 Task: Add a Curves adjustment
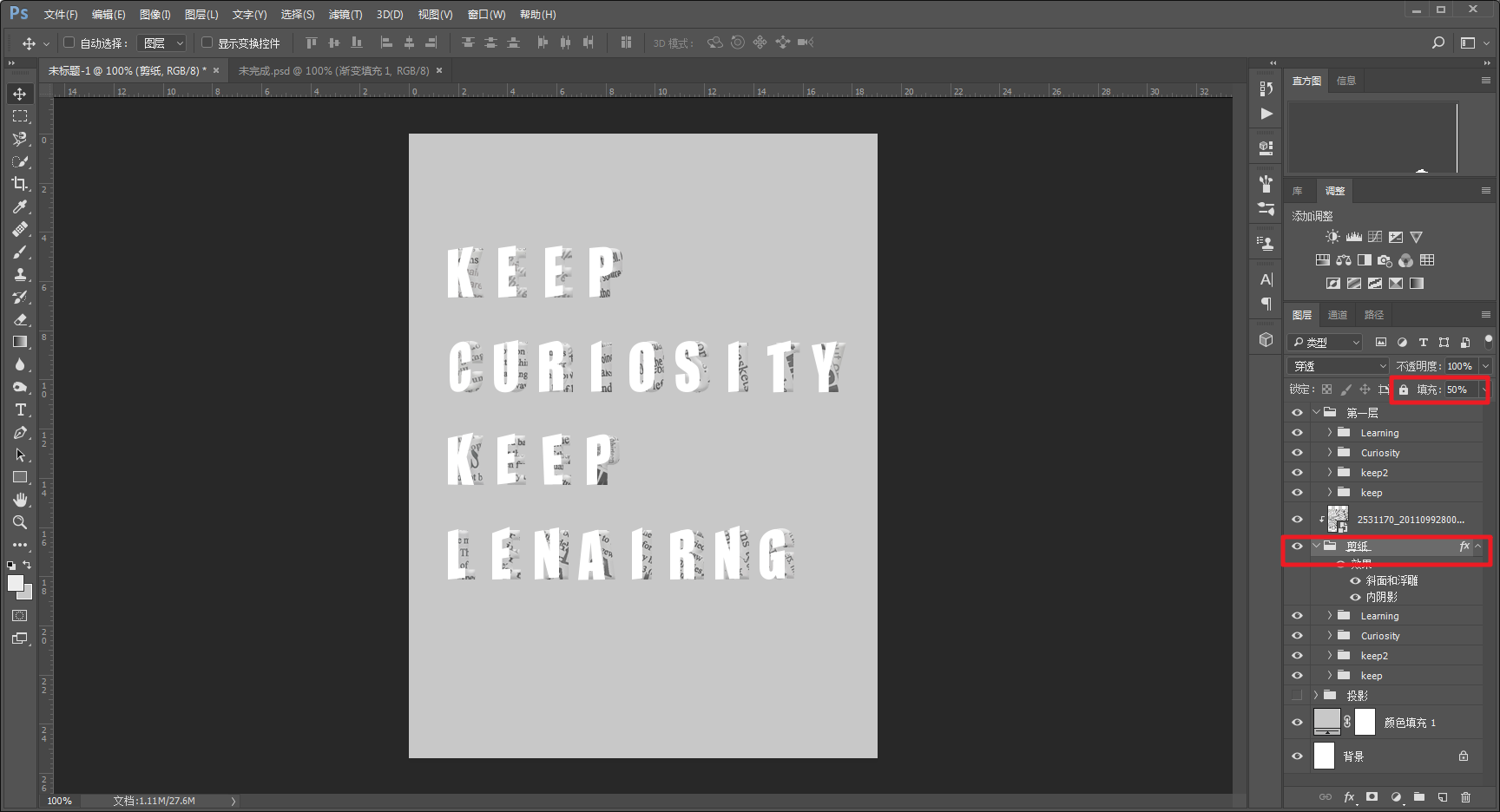point(1375,237)
